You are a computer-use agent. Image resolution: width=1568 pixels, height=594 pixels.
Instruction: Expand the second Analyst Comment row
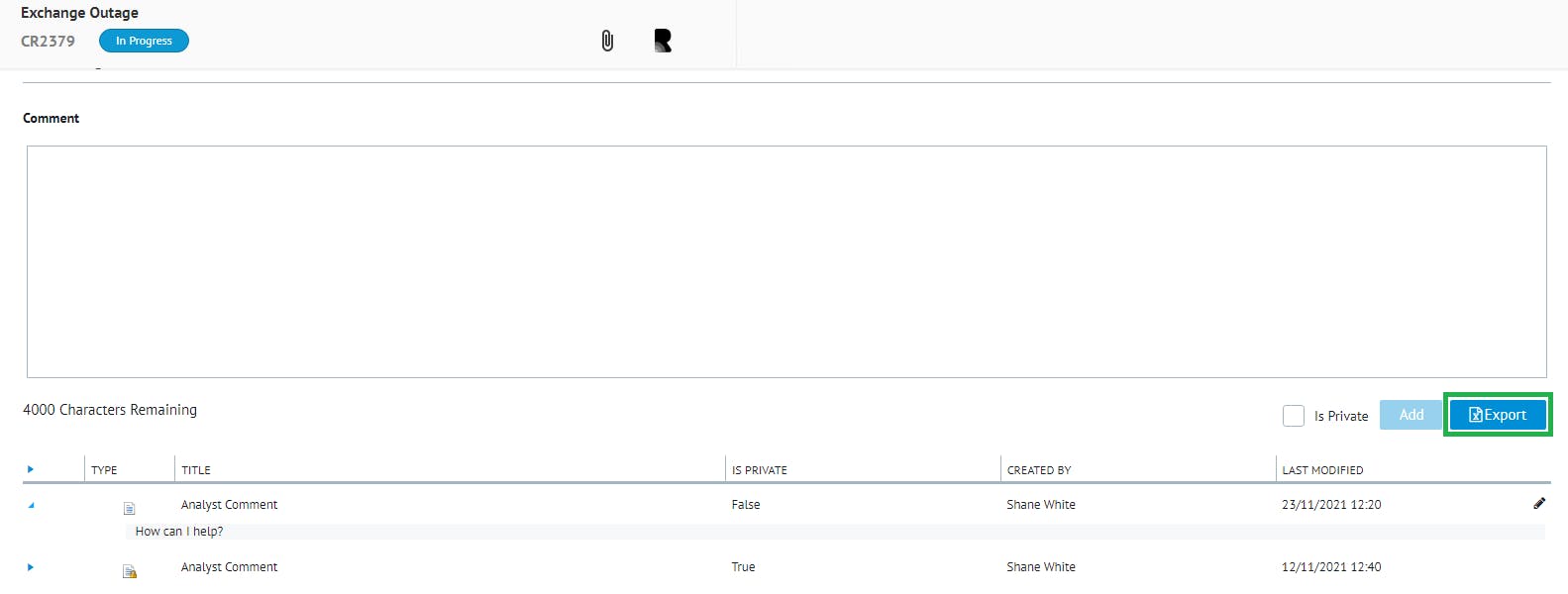[31, 567]
